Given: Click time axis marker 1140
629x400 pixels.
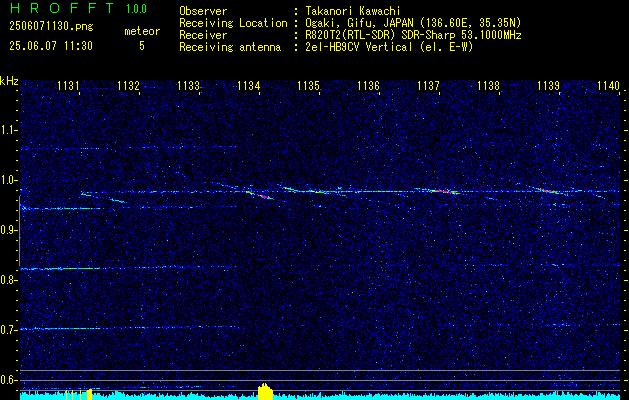Looking at the screenshot, I should [x=609, y=85].
